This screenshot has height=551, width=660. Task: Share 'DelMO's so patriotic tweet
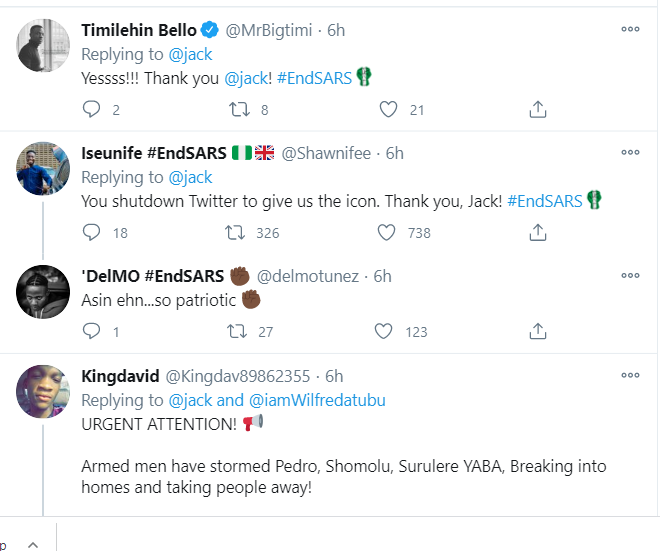[x=536, y=330]
